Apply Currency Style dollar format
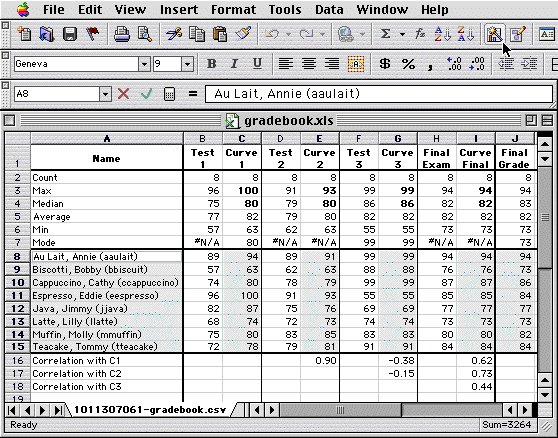This screenshot has height=438, width=558. click(385, 64)
